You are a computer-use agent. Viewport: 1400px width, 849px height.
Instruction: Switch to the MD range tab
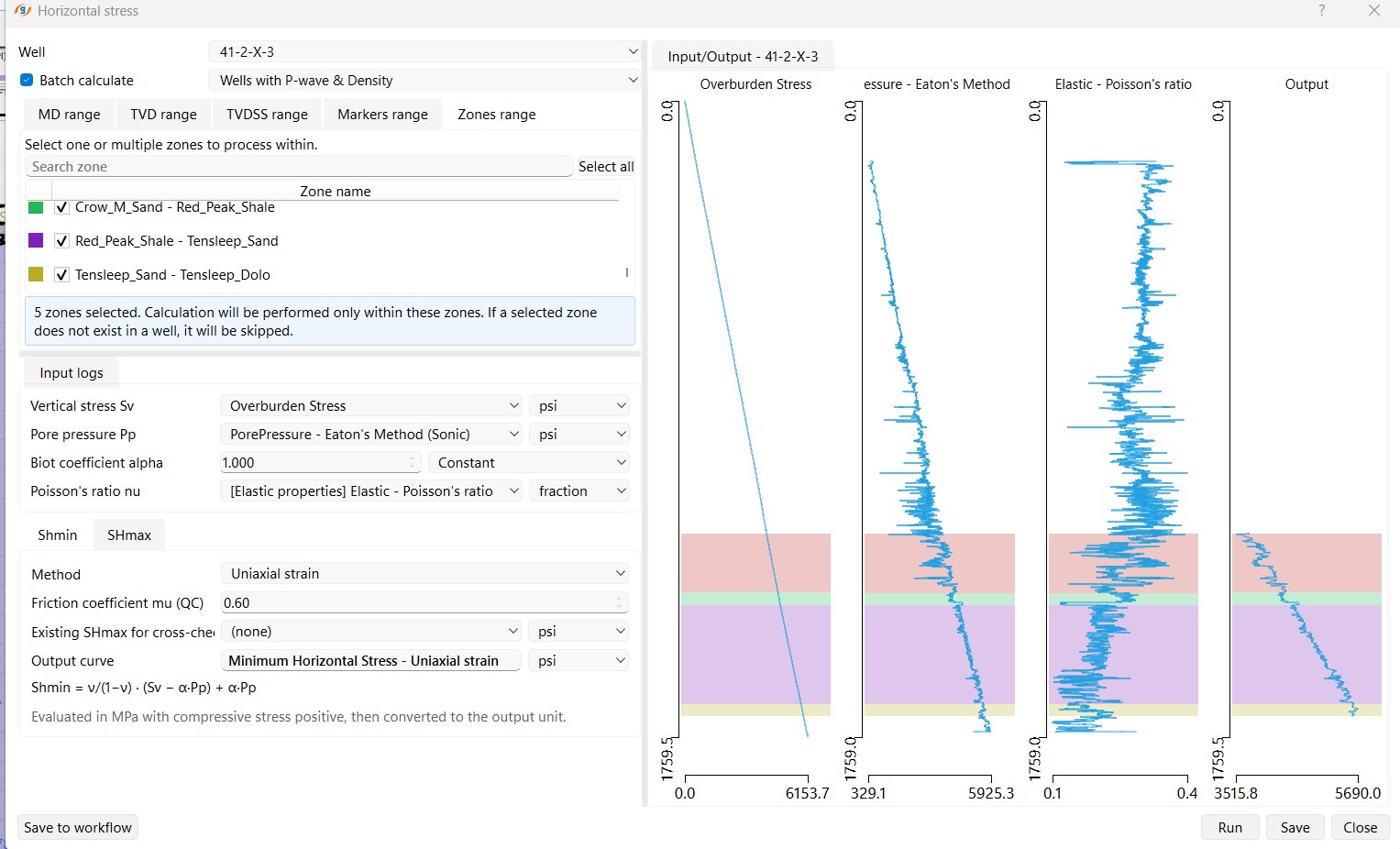70,115
